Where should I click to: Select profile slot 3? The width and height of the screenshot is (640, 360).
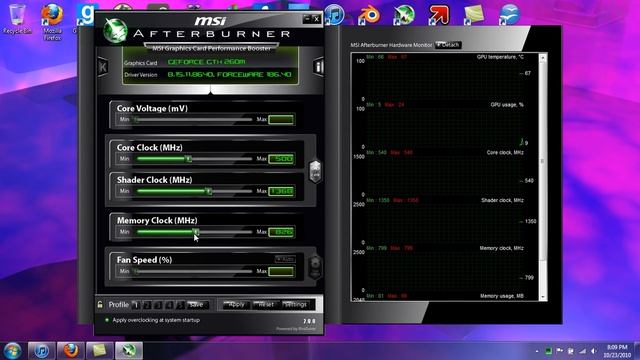pos(158,305)
